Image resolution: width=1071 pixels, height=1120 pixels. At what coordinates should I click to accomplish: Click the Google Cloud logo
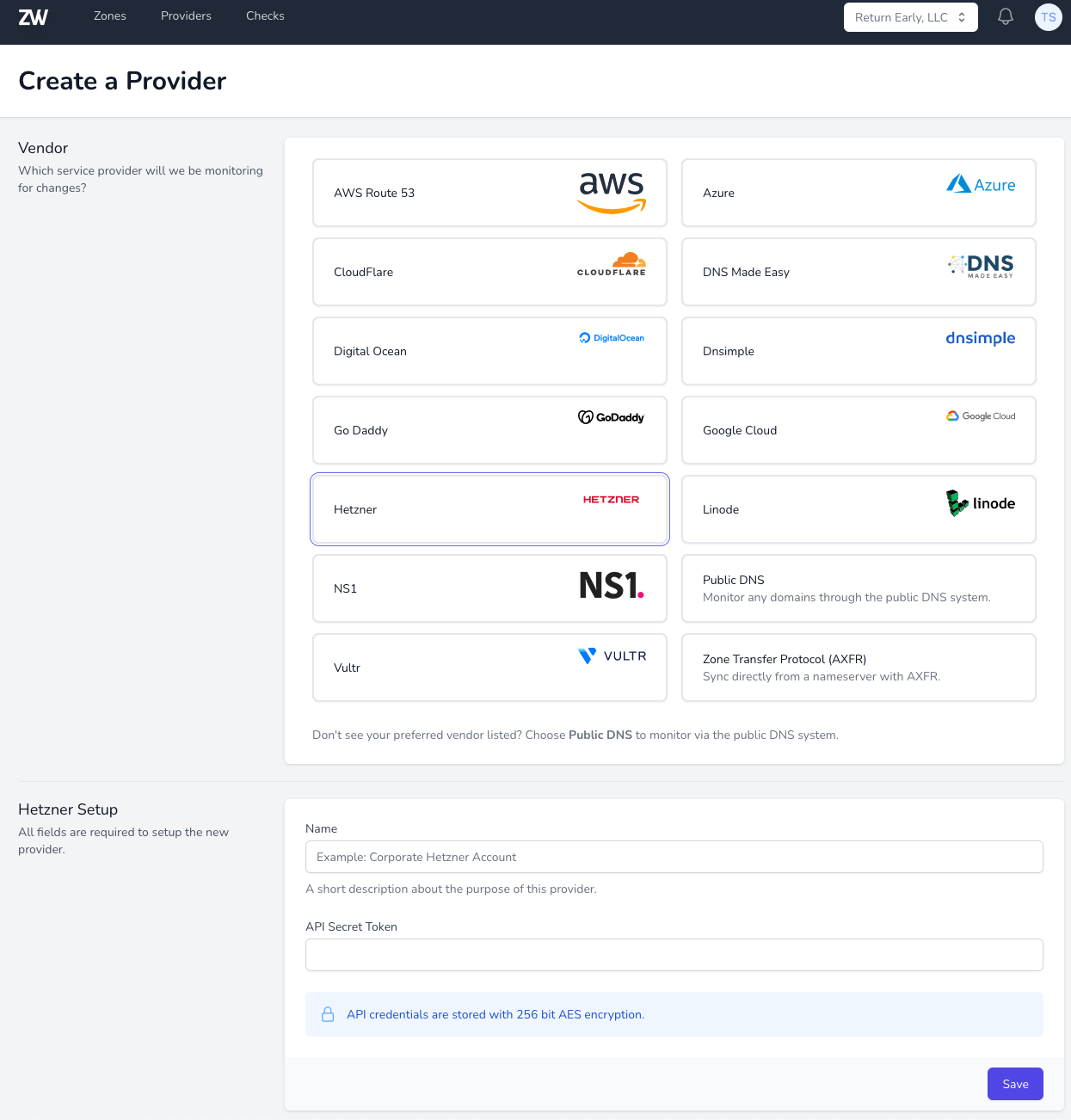coord(981,415)
